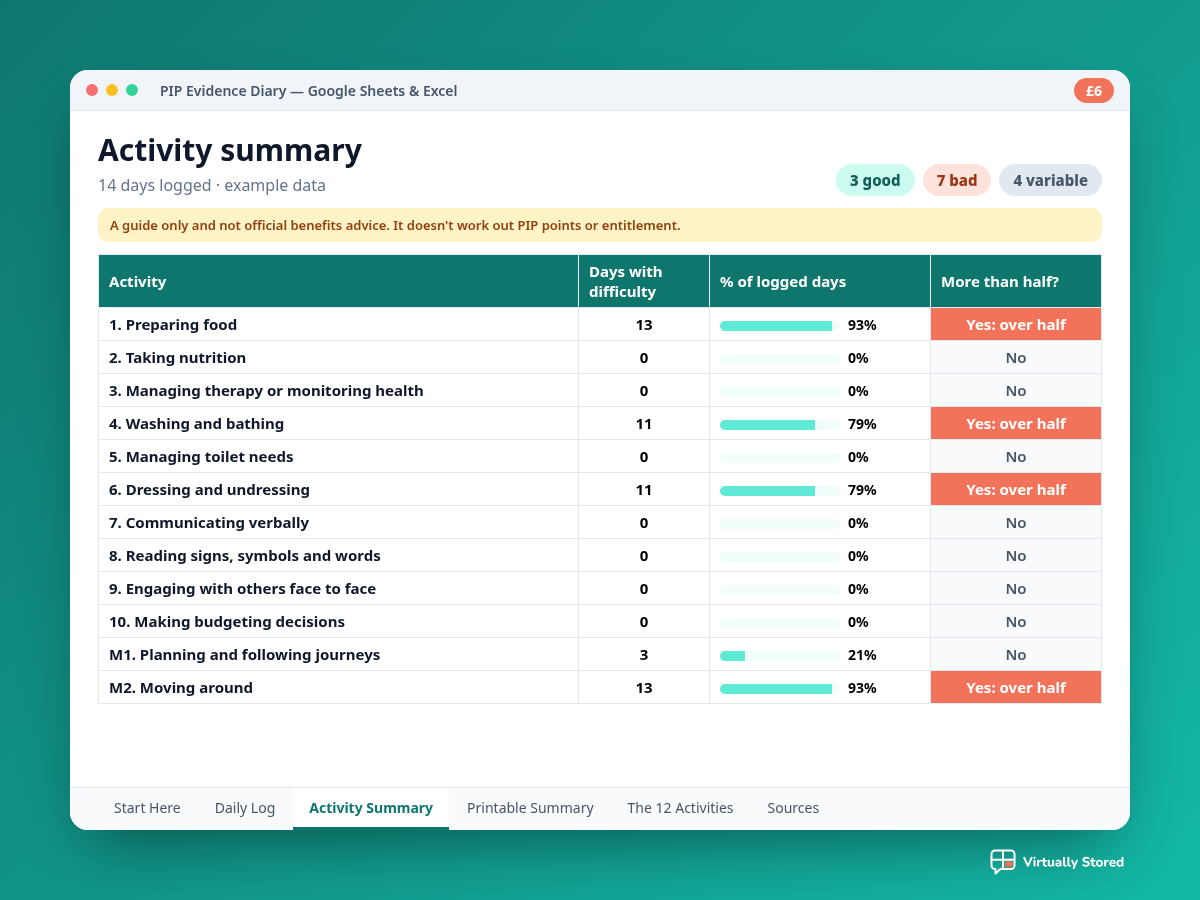
Task: Select the '4. Washing and bathing' row label
Action: [x=196, y=424]
